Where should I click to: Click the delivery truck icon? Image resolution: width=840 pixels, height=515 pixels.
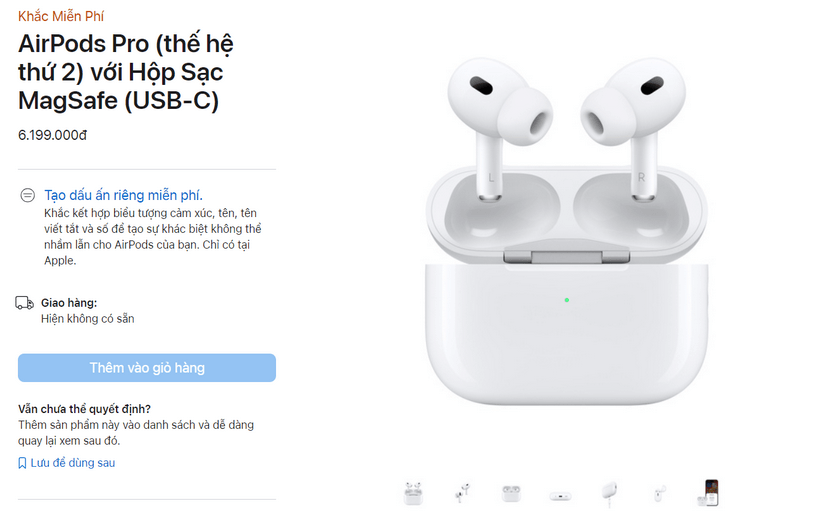[24, 303]
